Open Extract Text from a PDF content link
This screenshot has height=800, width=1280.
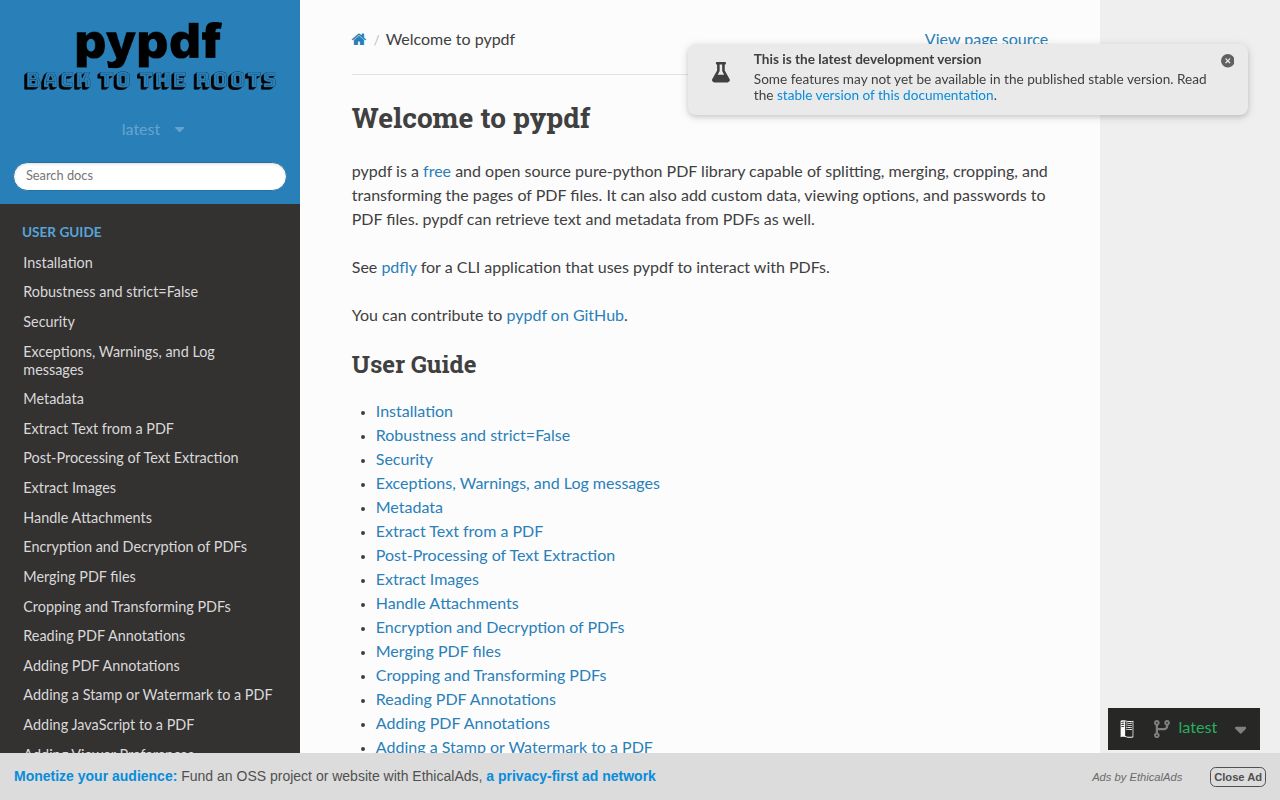point(459,532)
